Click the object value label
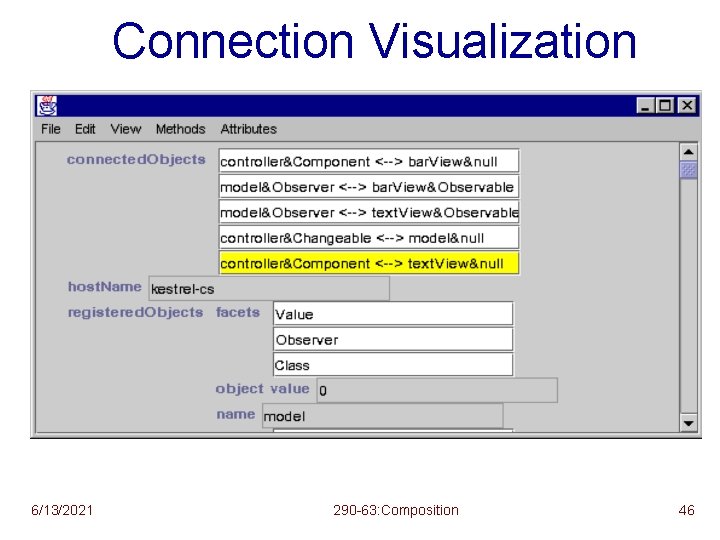 (x=263, y=389)
